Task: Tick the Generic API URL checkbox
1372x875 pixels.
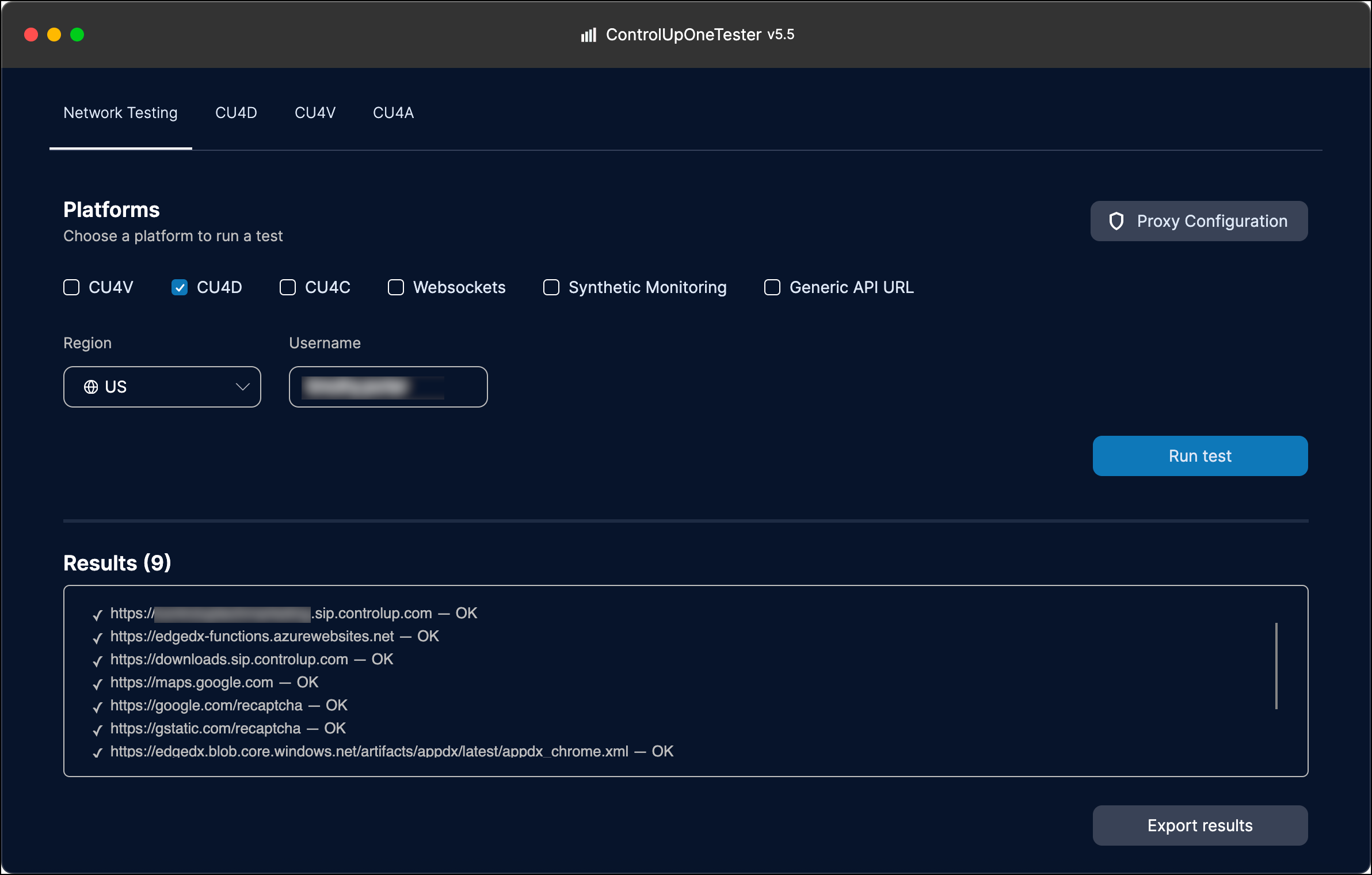Action: point(772,287)
